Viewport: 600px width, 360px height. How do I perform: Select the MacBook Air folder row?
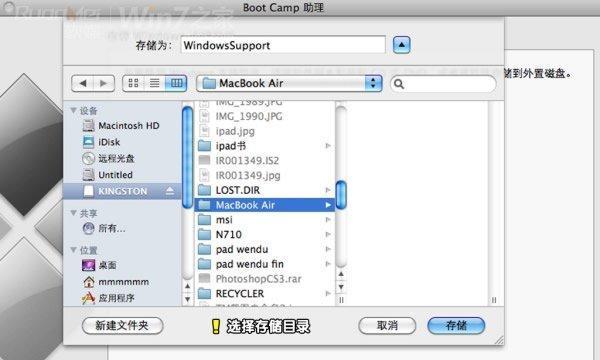coord(264,205)
